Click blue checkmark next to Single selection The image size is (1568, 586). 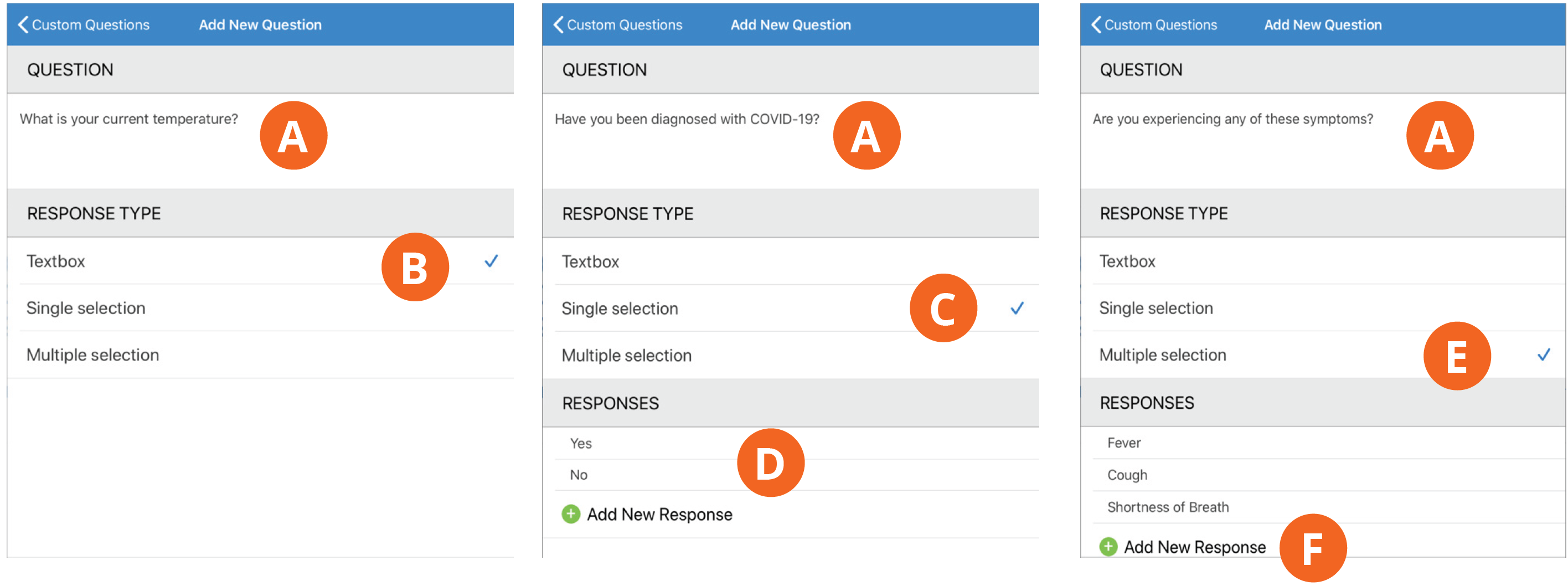coord(1017,308)
